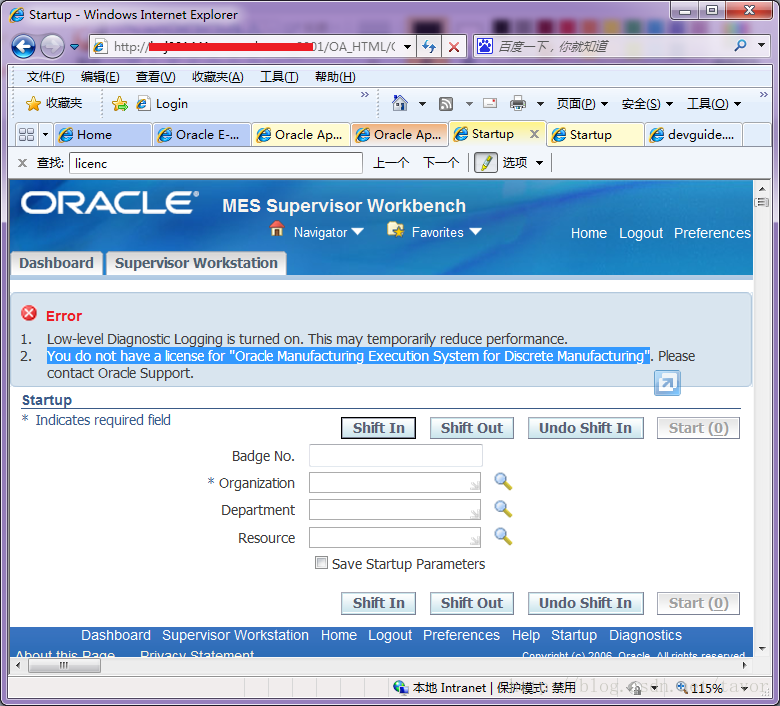Image resolution: width=780 pixels, height=706 pixels.
Task: Click the zoom level magnifier icon
Action: point(682,688)
